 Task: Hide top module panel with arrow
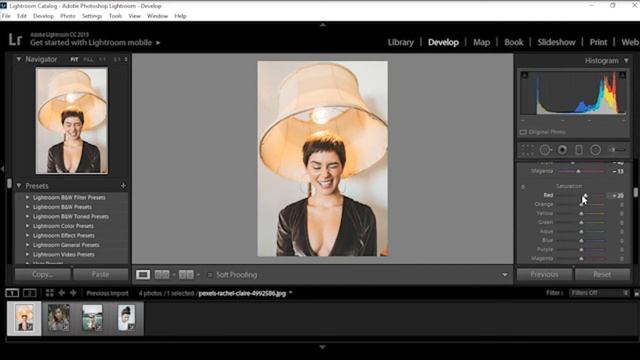tap(323, 25)
